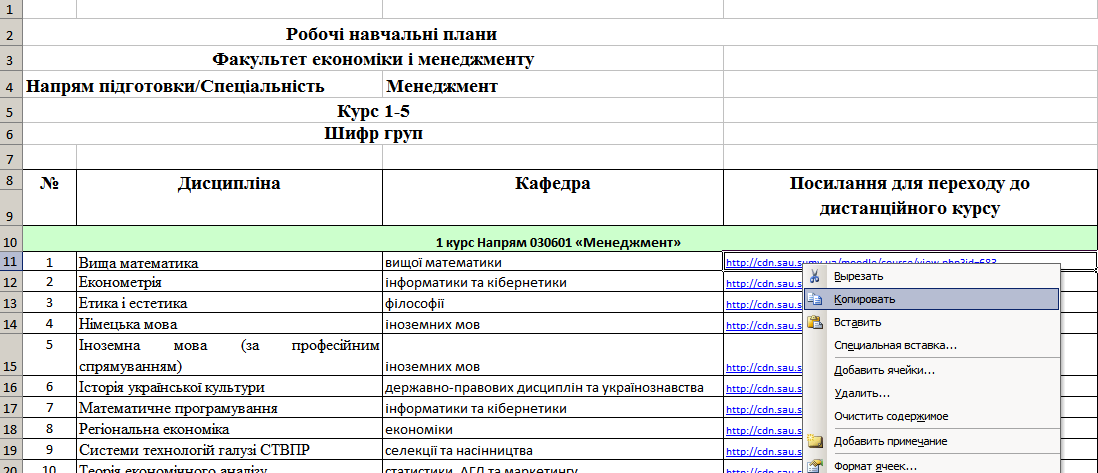Click the cell 'Курс 1-5'

click(x=373, y=111)
